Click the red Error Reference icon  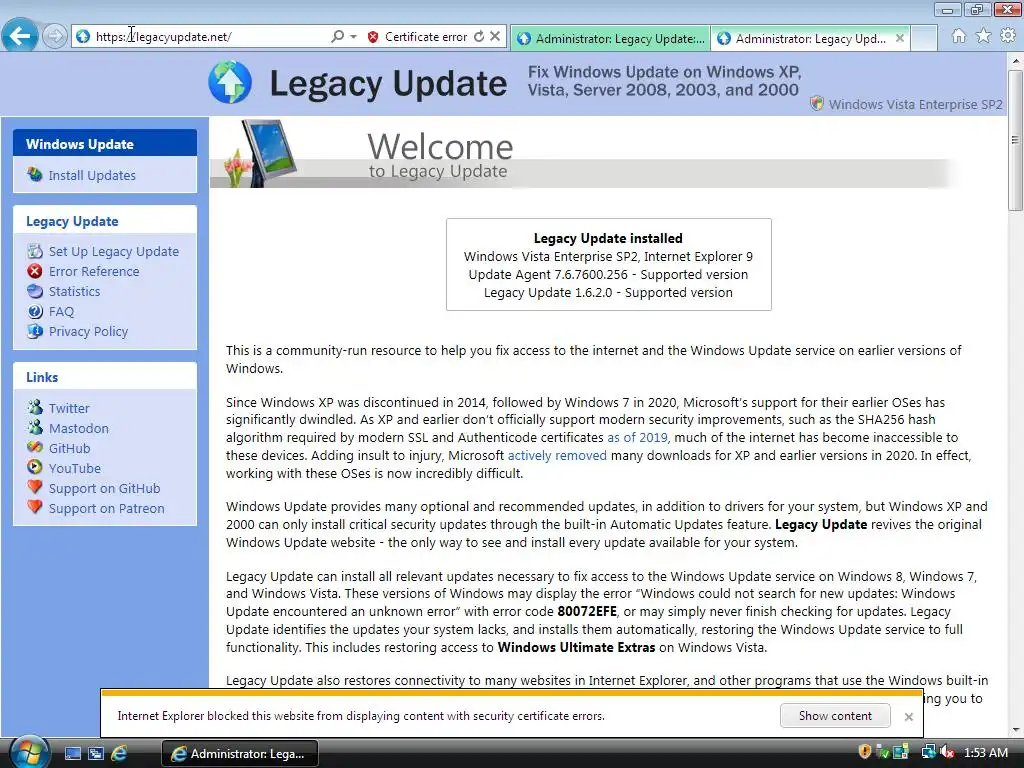coord(35,271)
